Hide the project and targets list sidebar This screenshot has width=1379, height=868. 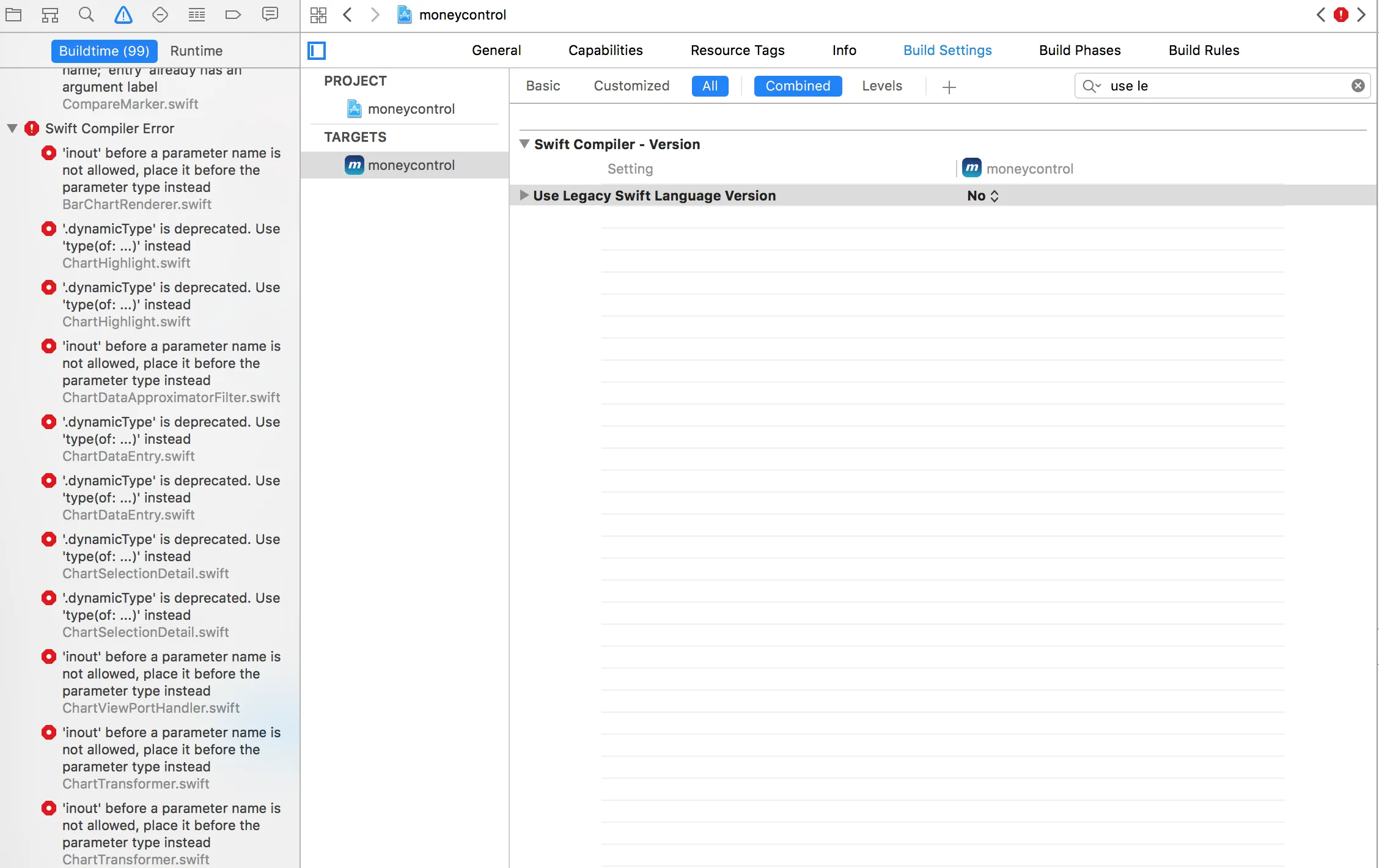point(317,50)
